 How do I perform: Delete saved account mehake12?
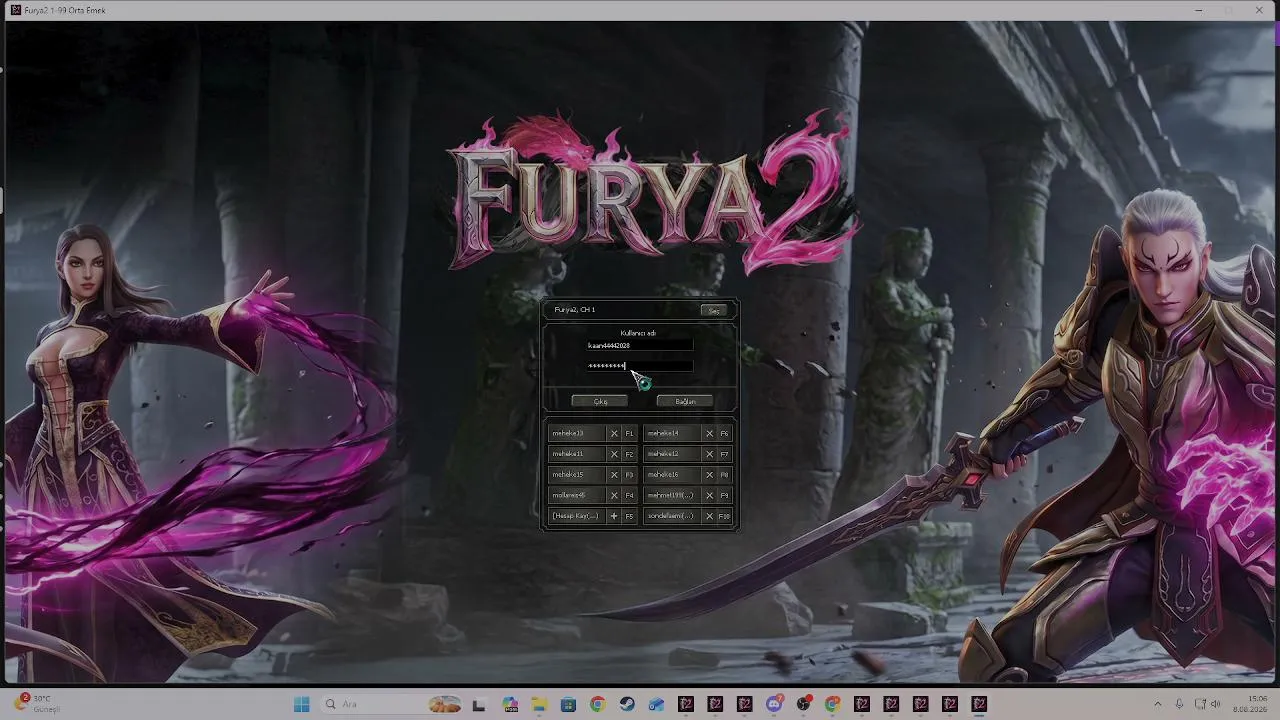pyautogui.click(x=709, y=454)
